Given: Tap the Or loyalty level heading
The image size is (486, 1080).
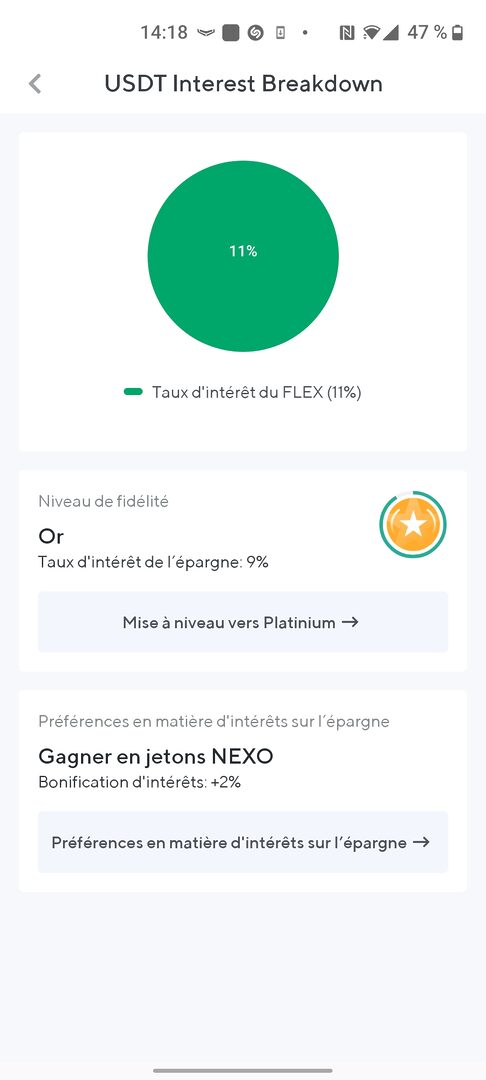Looking at the screenshot, I should [x=51, y=537].
